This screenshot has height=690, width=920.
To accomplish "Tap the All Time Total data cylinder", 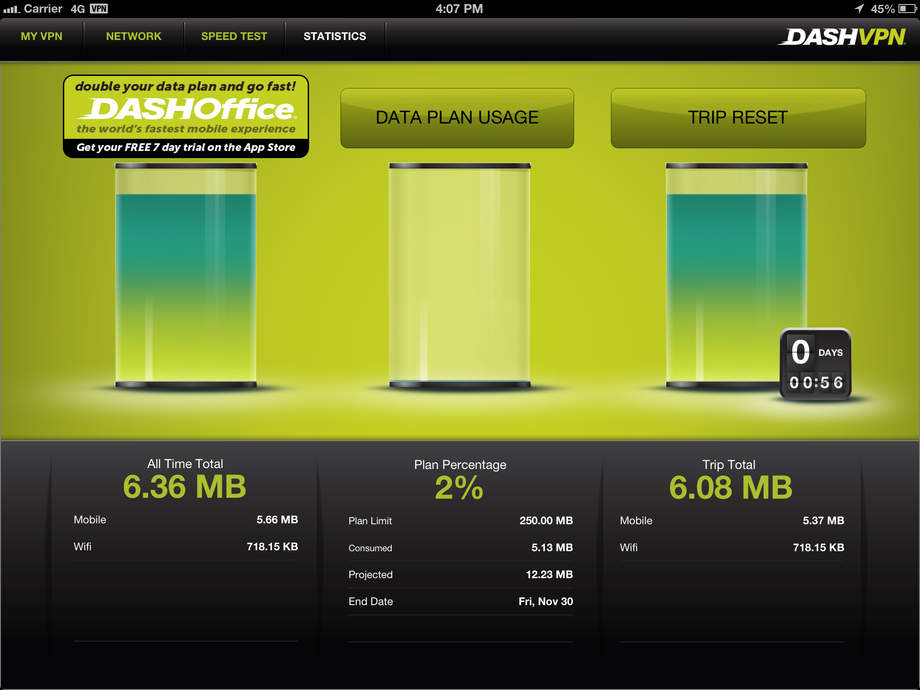I will 186,276.
